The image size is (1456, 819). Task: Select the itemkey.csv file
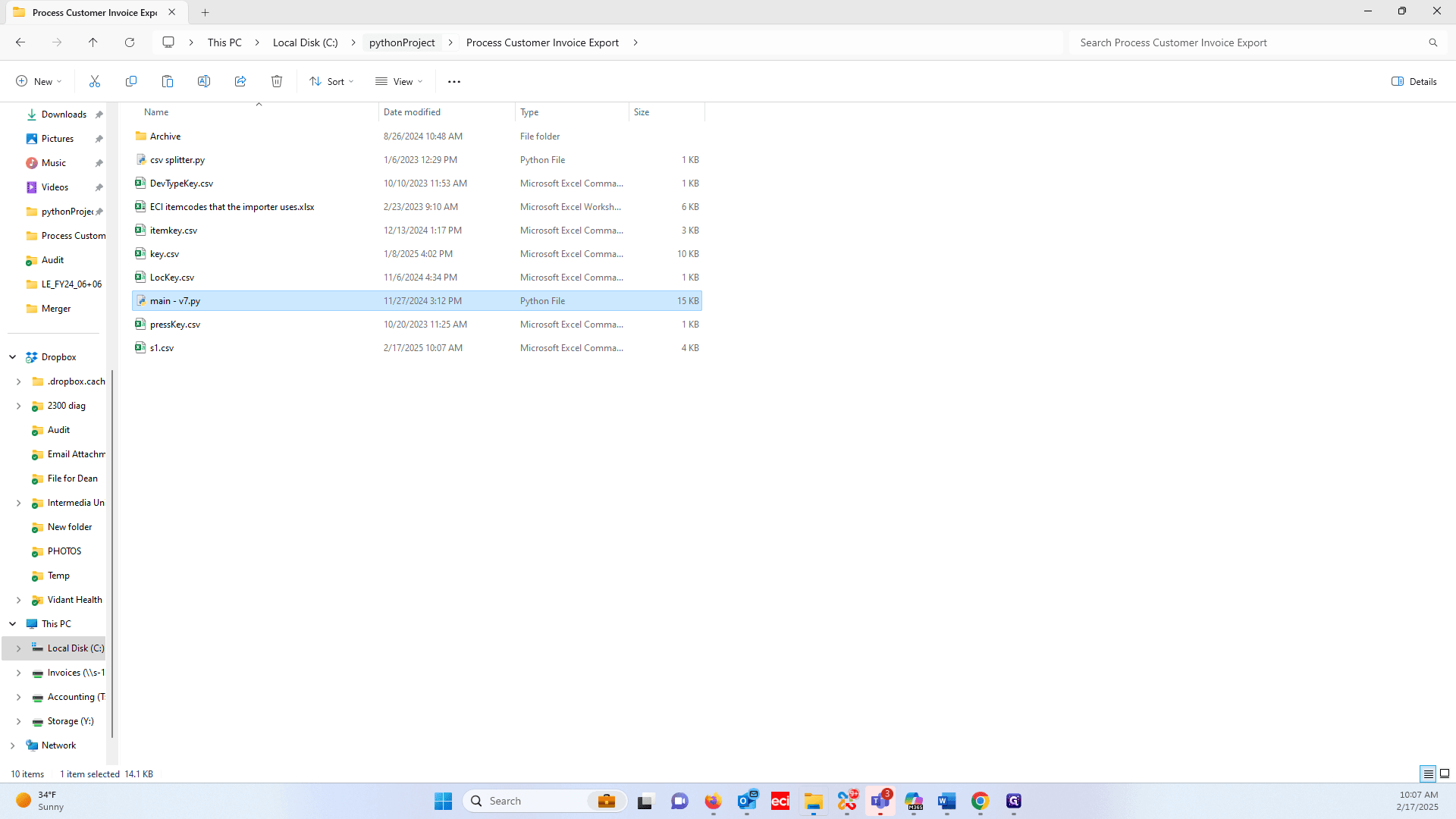[x=417, y=231]
